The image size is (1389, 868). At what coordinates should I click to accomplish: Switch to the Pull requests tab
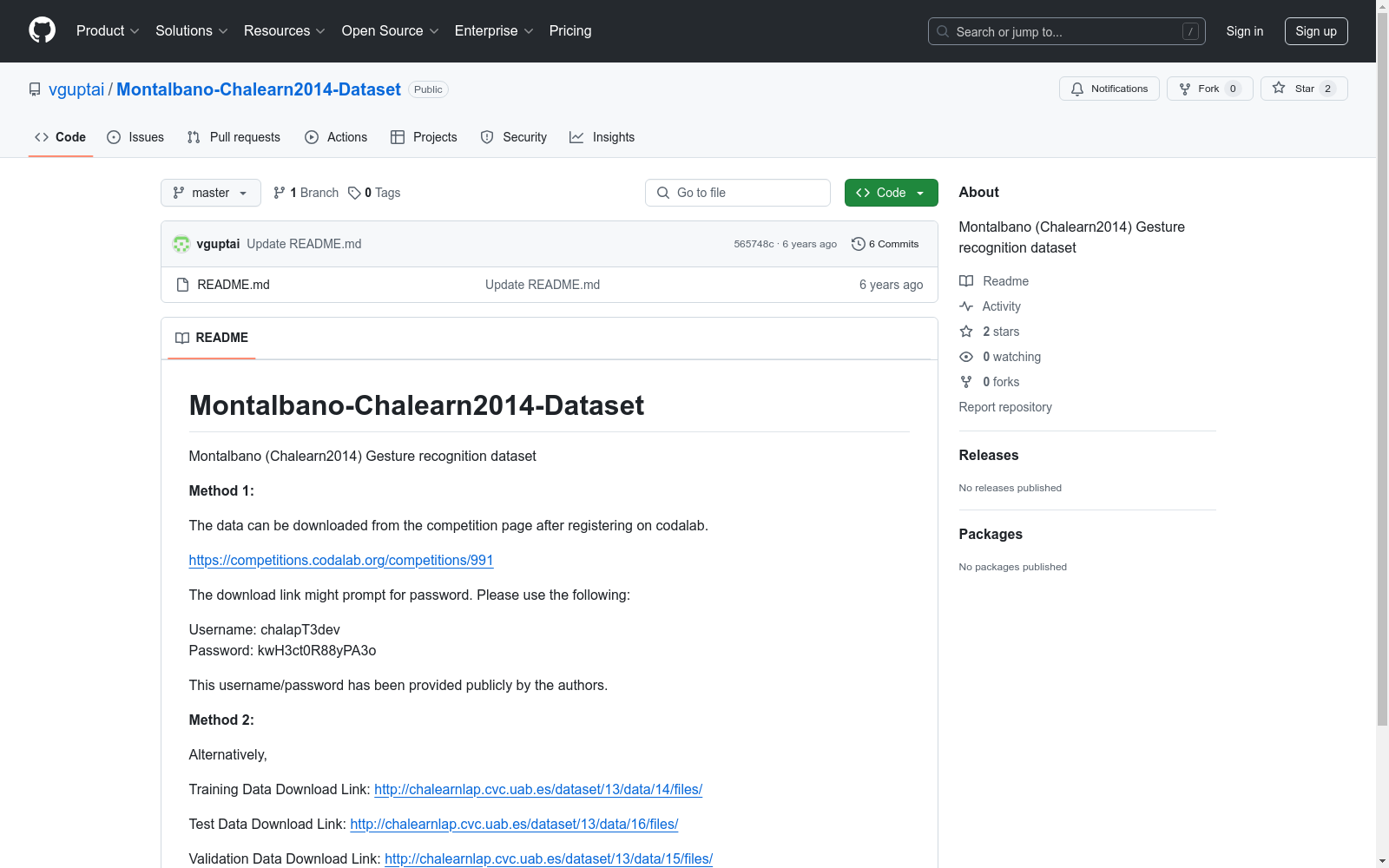coord(234,137)
